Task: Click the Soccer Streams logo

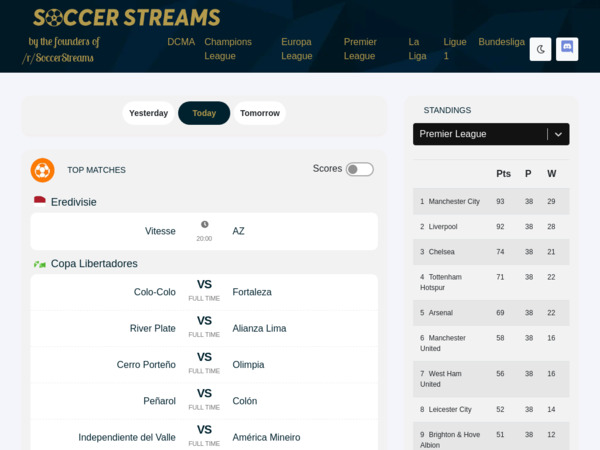Action: point(127,18)
